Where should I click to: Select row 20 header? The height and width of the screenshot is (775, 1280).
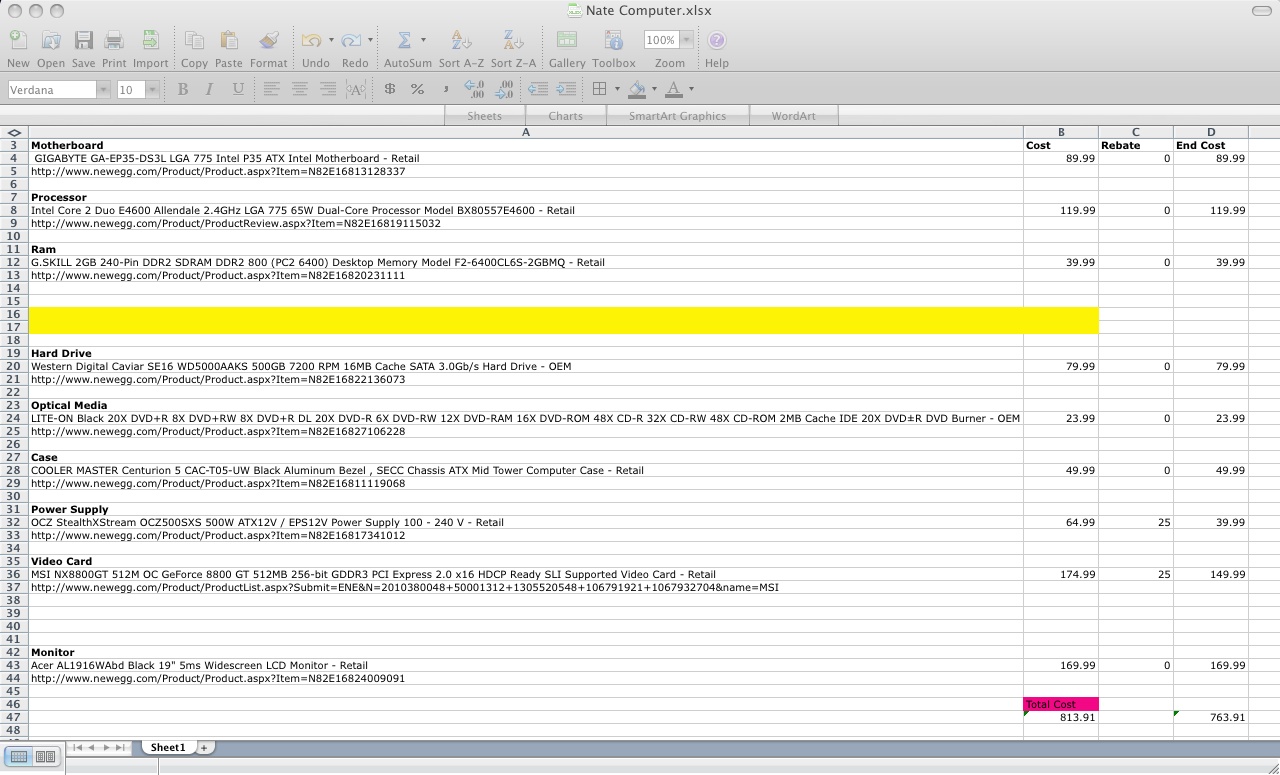click(14, 366)
